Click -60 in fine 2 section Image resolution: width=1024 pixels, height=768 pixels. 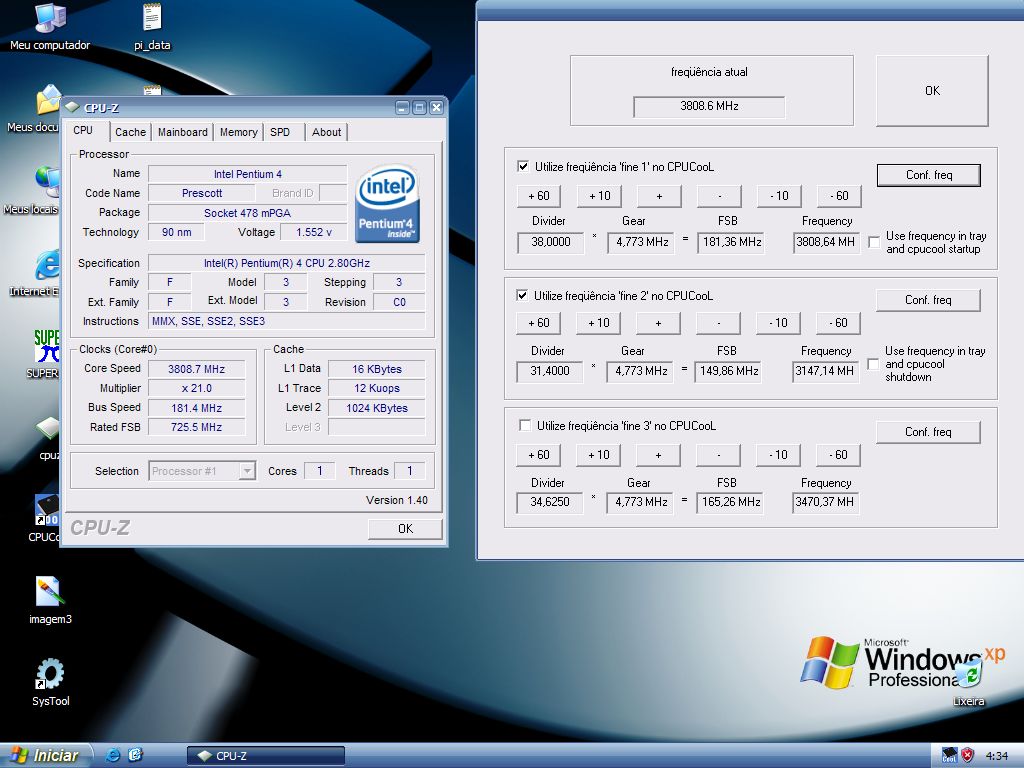tap(838, 323)
